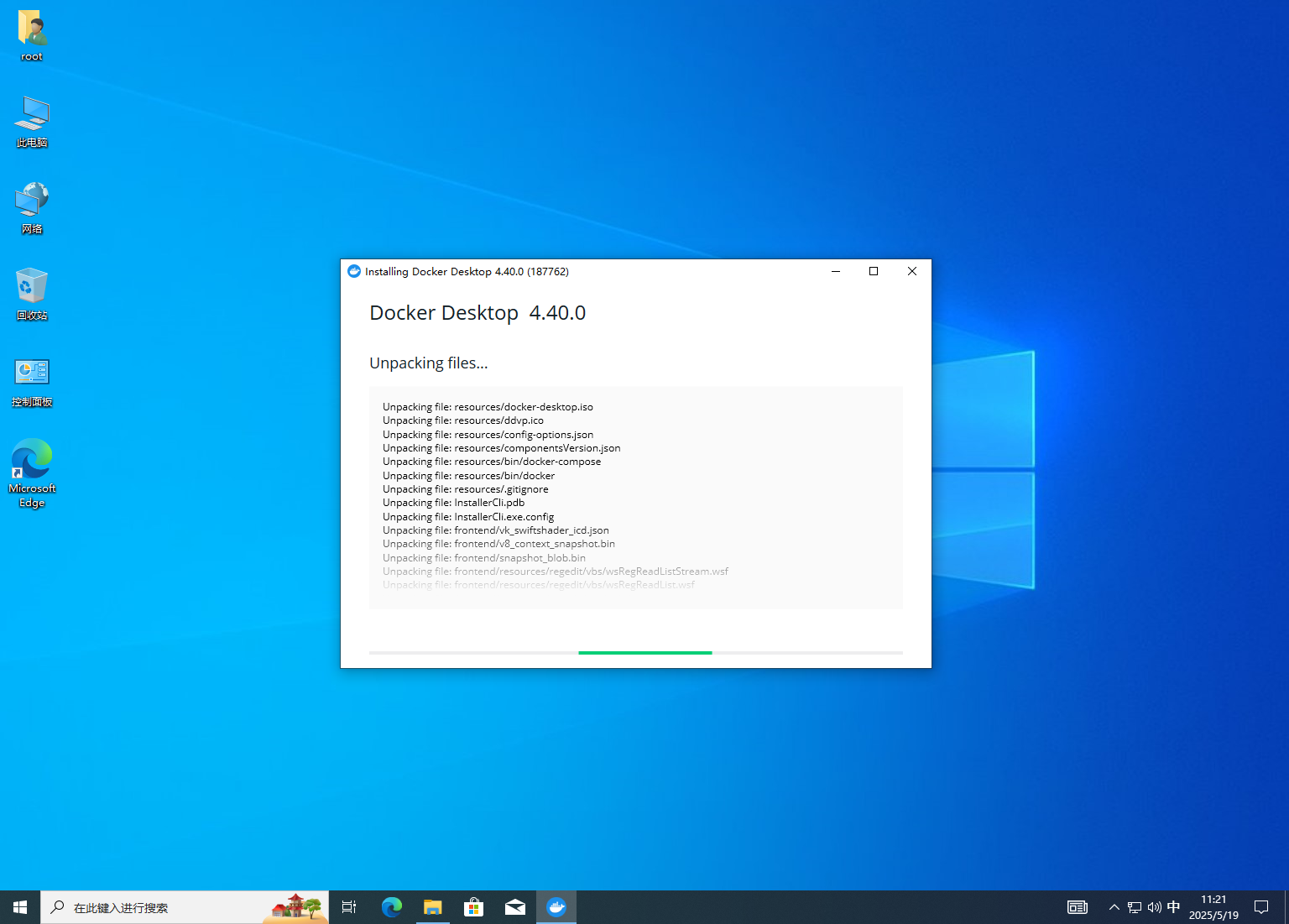Click log line 'resources/bin/docker-compose'
This screenshot has height=924, width=1289.
(492, 462)
